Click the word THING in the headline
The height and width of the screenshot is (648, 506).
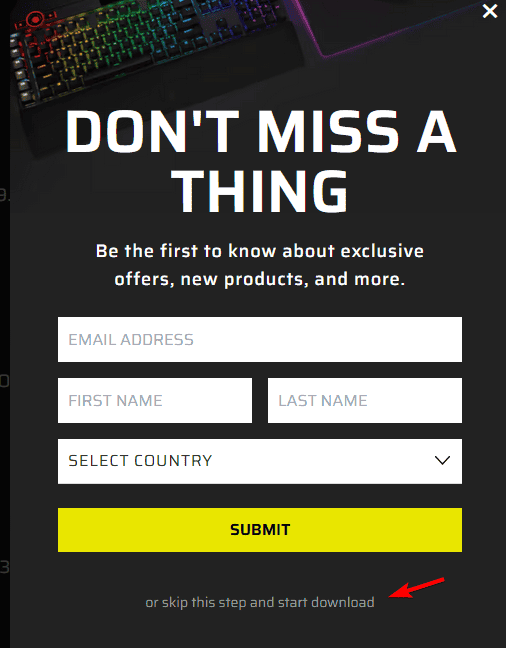(x=260, y=193)
